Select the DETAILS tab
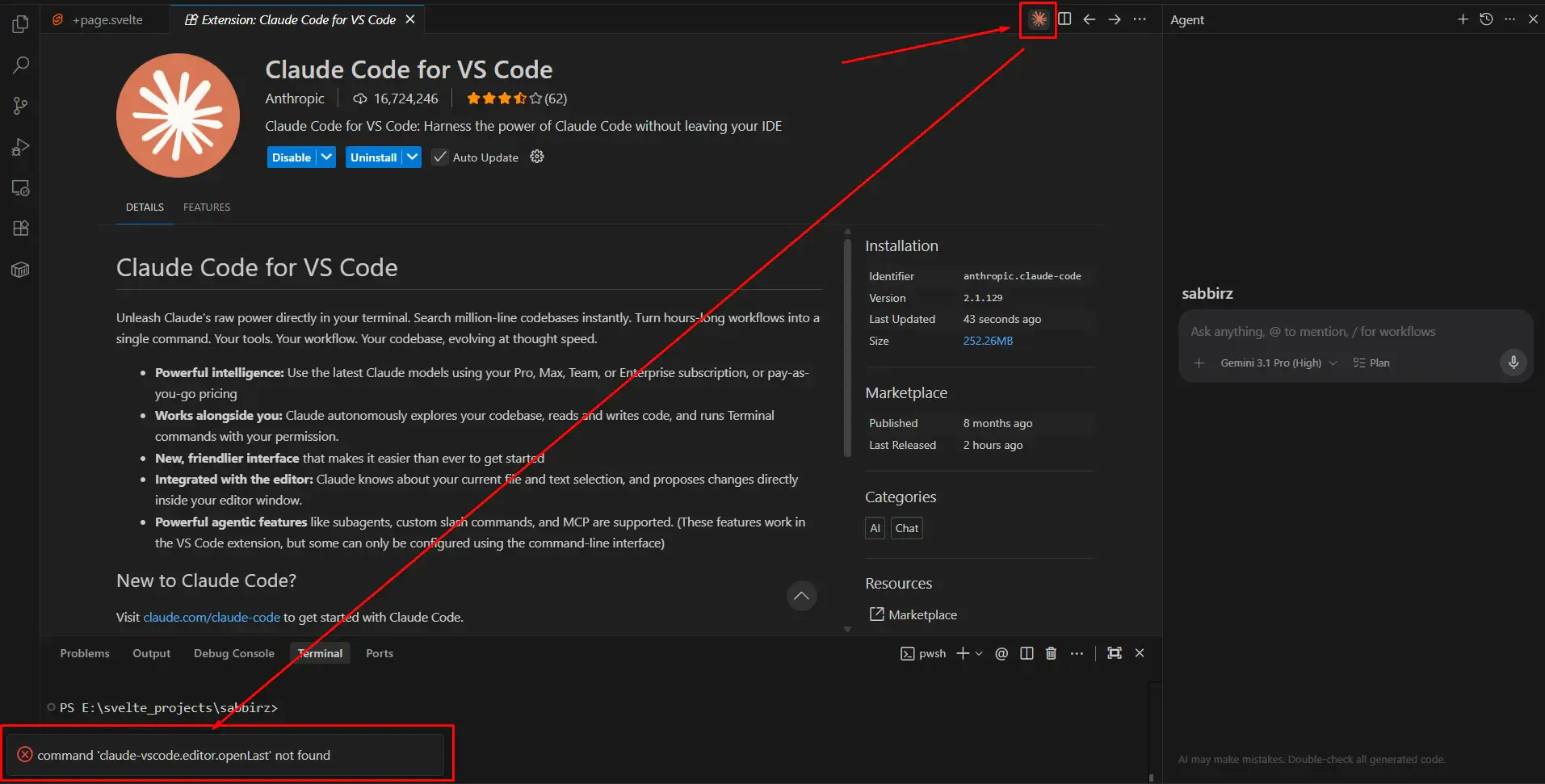Screen dimensions: 1545x784 [145, 208]
